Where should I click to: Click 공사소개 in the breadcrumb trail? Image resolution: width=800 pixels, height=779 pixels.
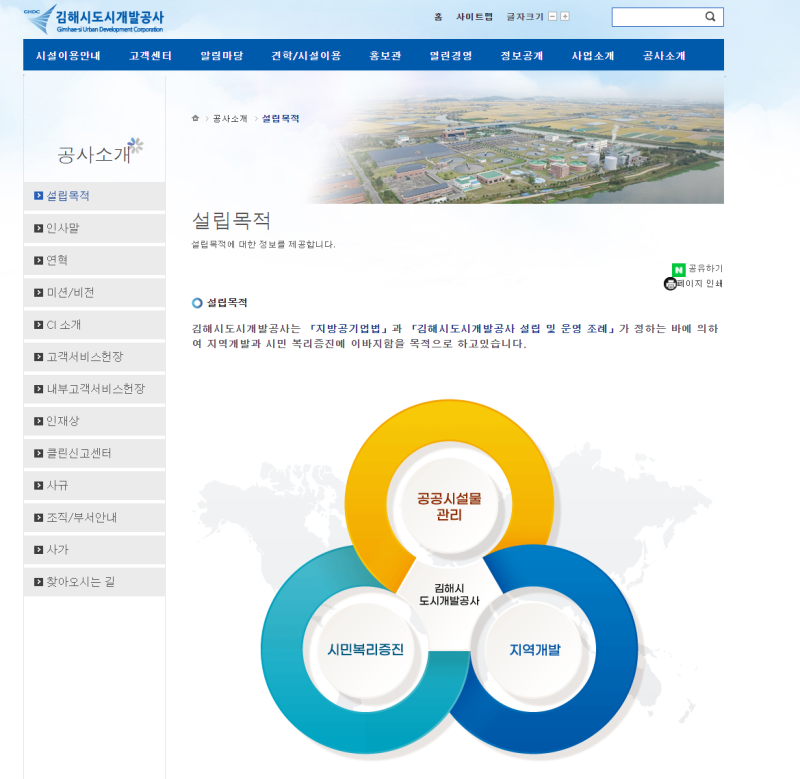[230, 118]
